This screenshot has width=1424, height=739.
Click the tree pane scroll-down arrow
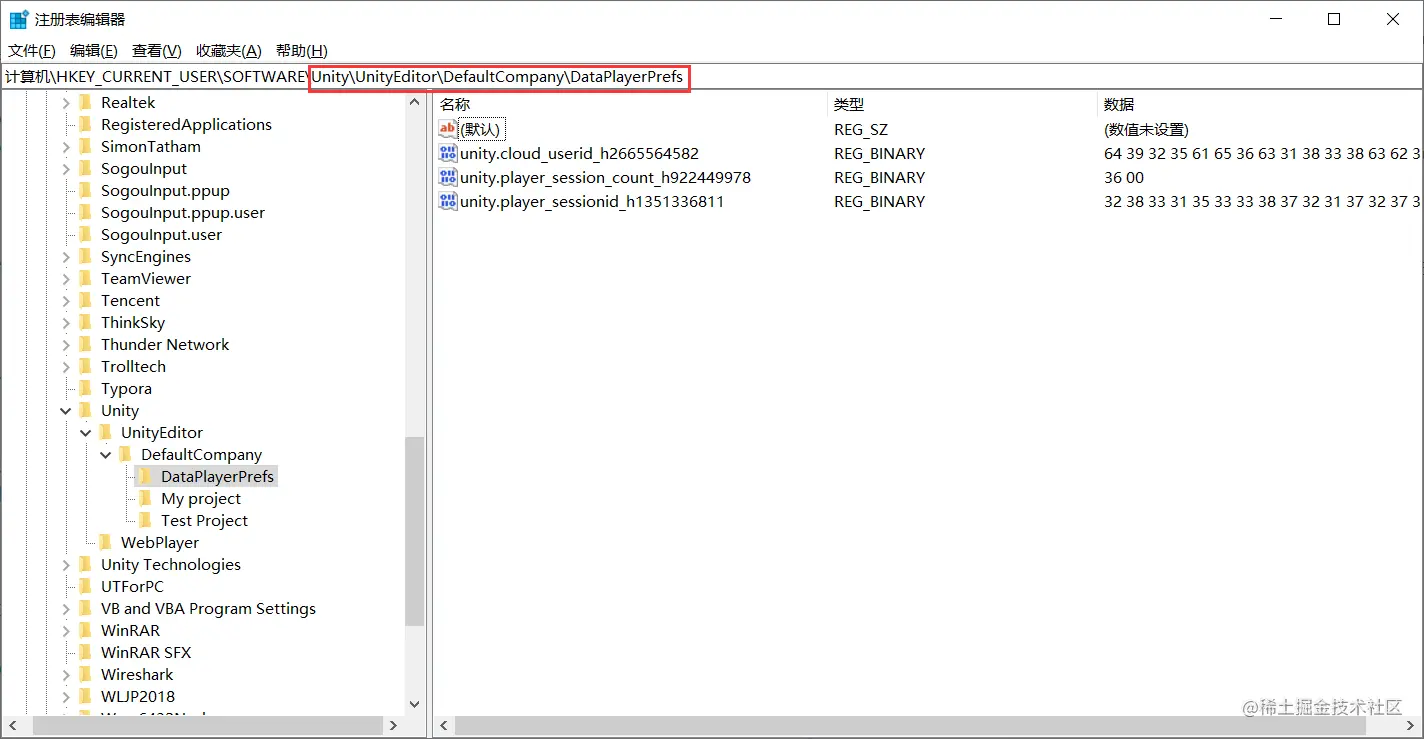(x=415, y=705)
